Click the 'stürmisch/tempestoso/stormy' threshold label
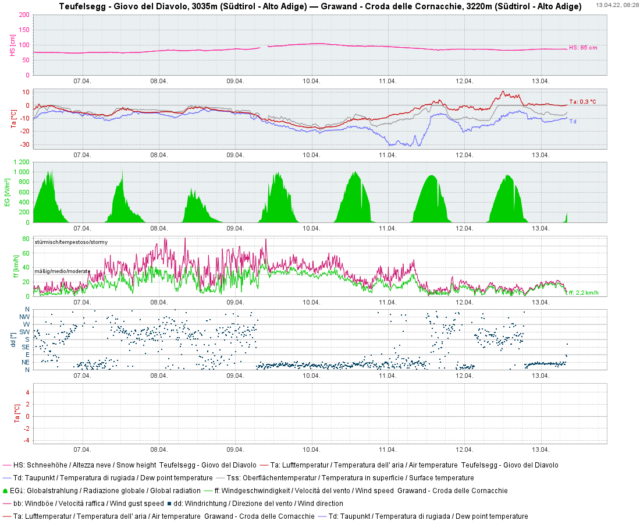 (72, 242)
